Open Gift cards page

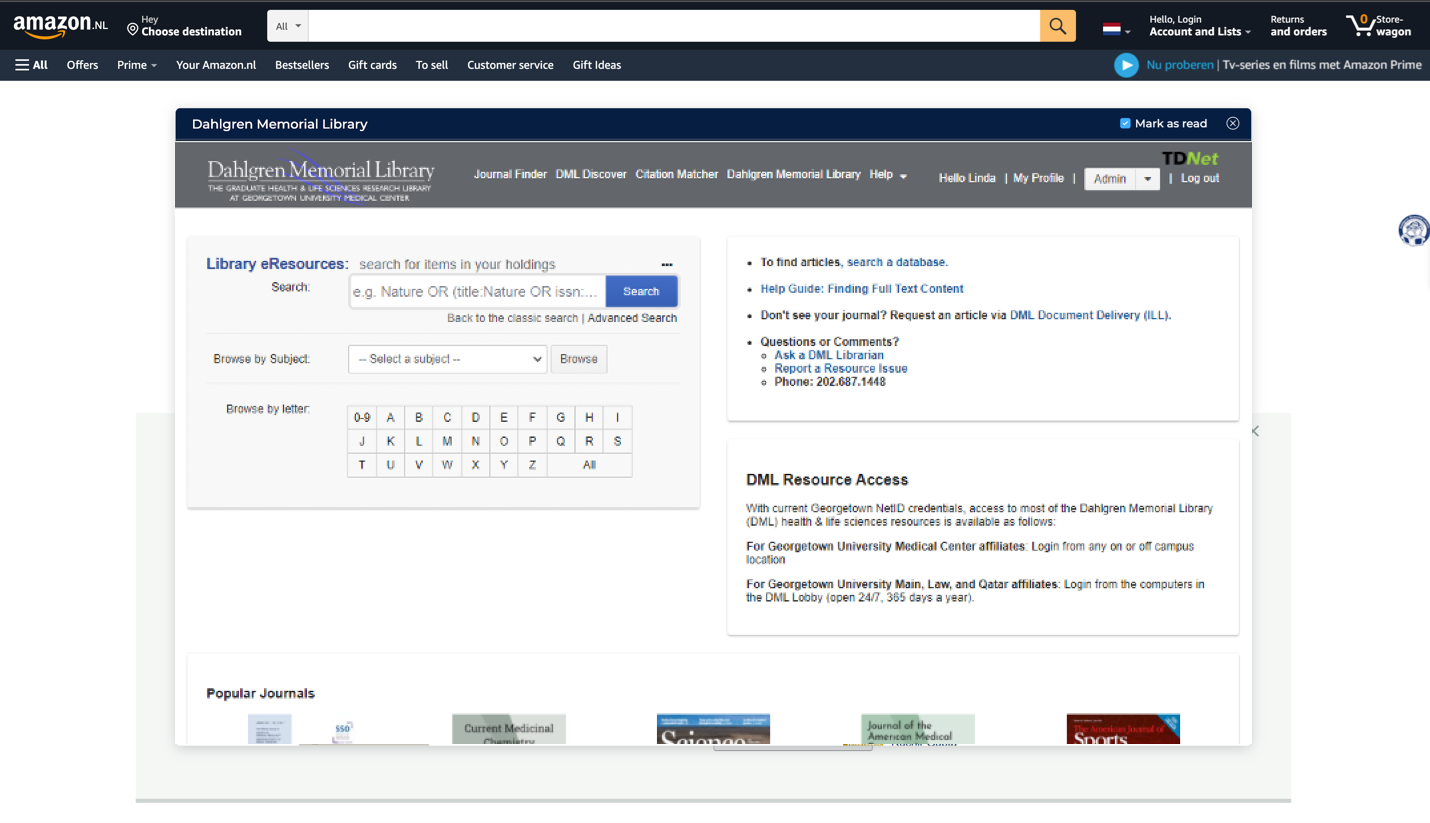(x=372, y=65)
